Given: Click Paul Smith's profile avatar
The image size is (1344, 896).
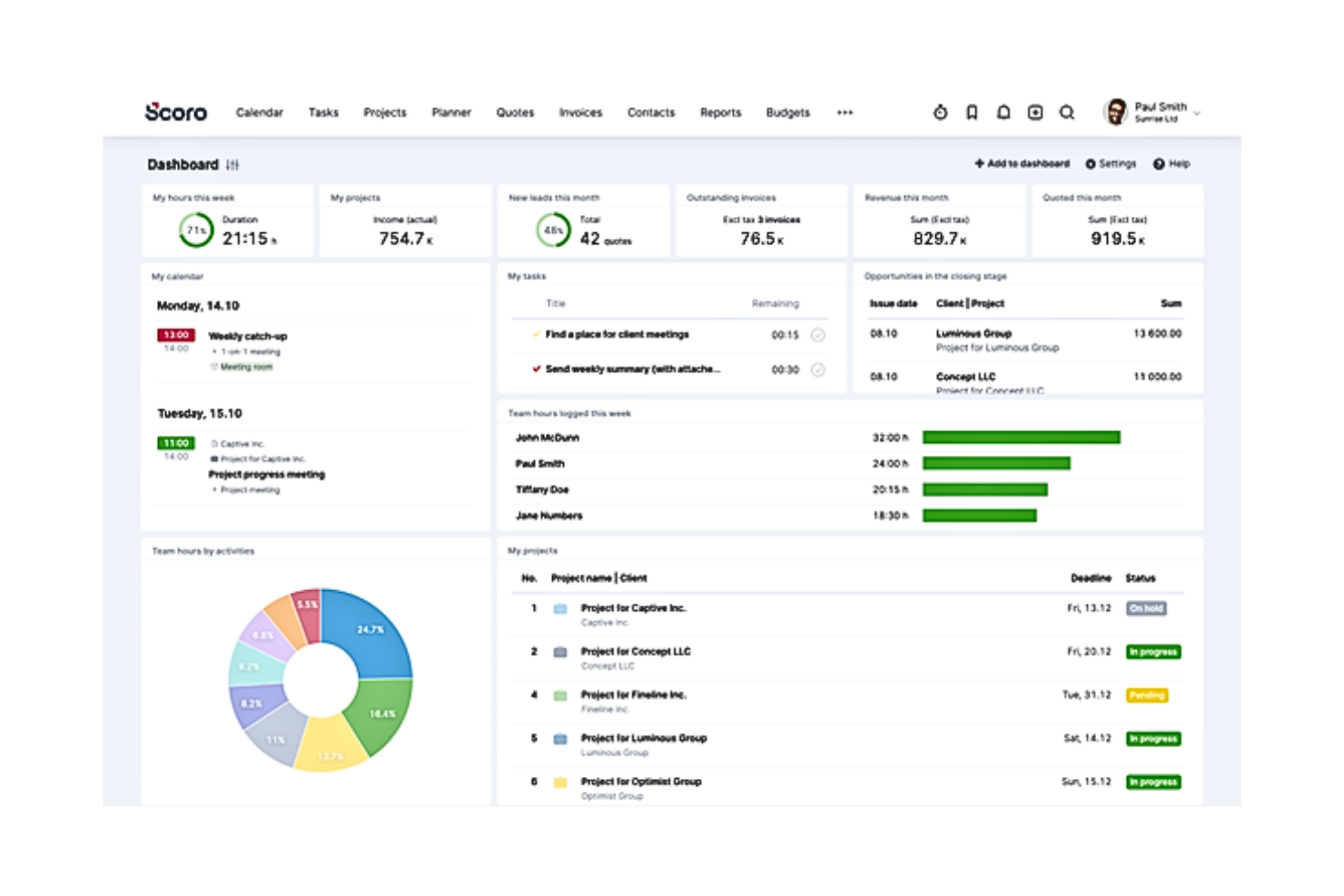Looking at the screenshot, I should coord(1116,112).
